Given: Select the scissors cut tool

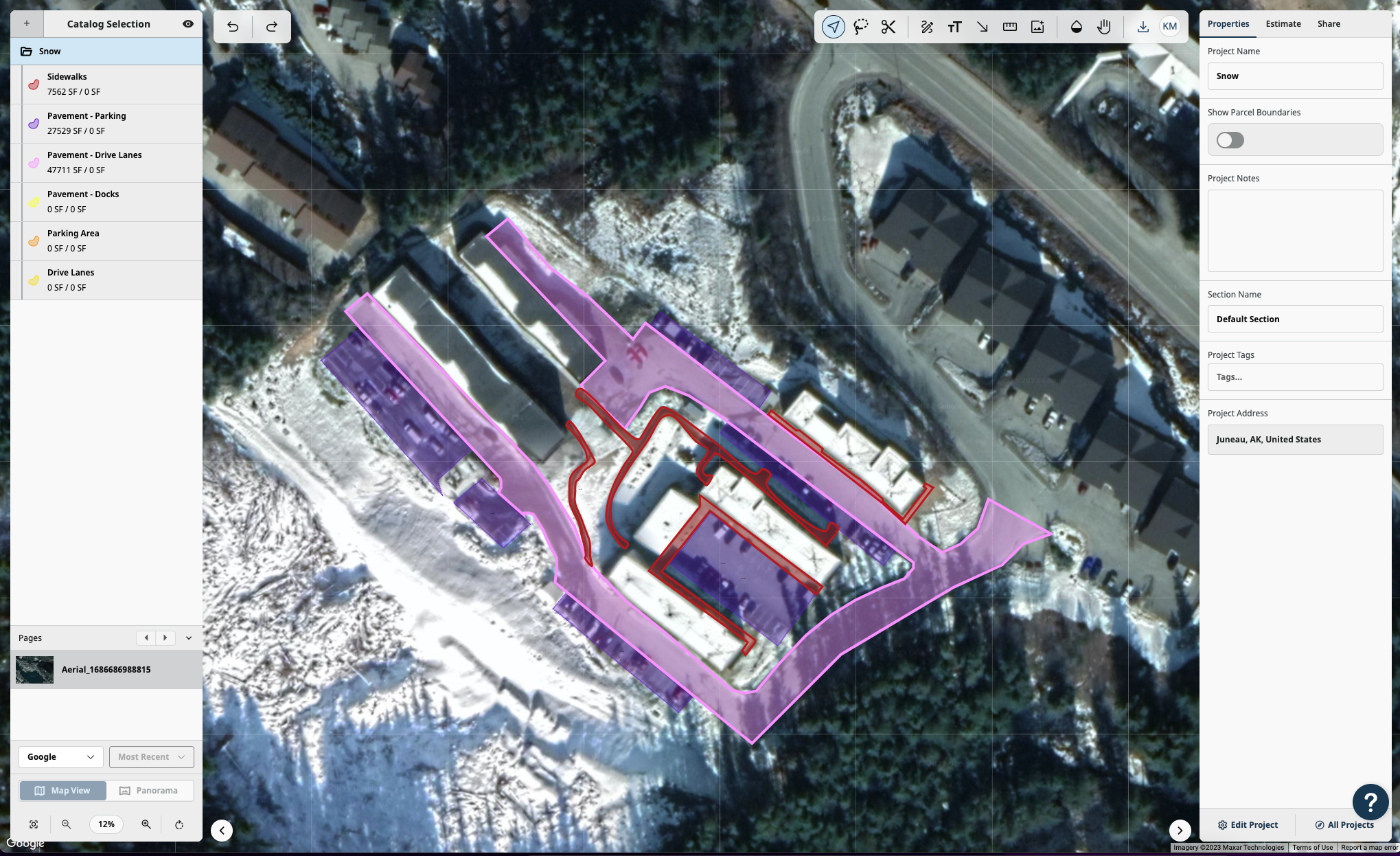Looking at the screenshot, I should 888,27.
